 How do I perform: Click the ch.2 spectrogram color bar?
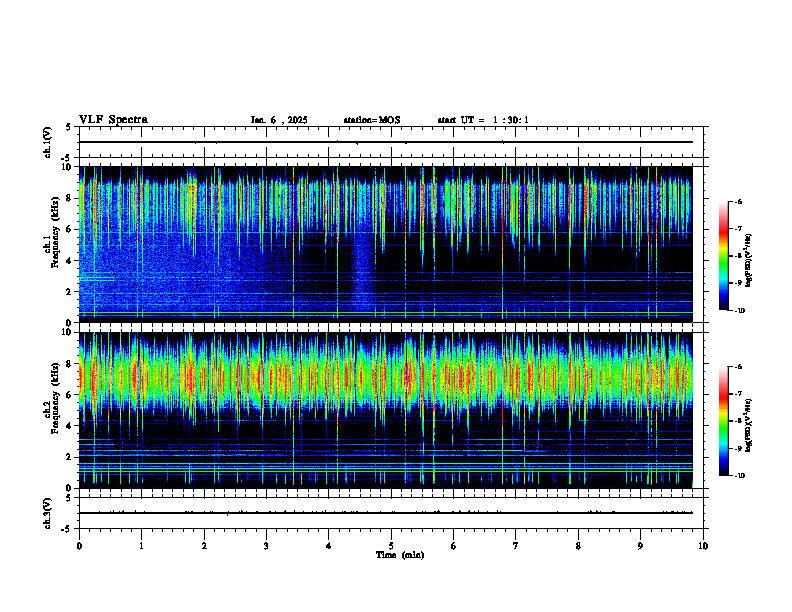[x=723, y=421]
